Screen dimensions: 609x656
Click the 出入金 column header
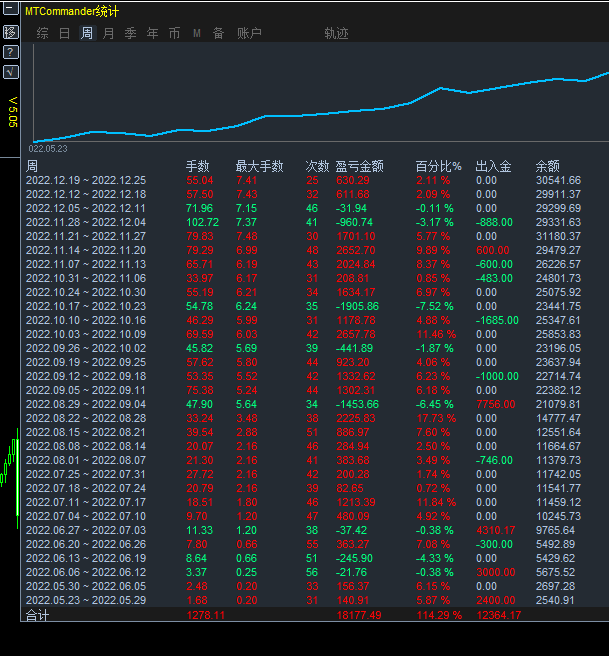494,166
